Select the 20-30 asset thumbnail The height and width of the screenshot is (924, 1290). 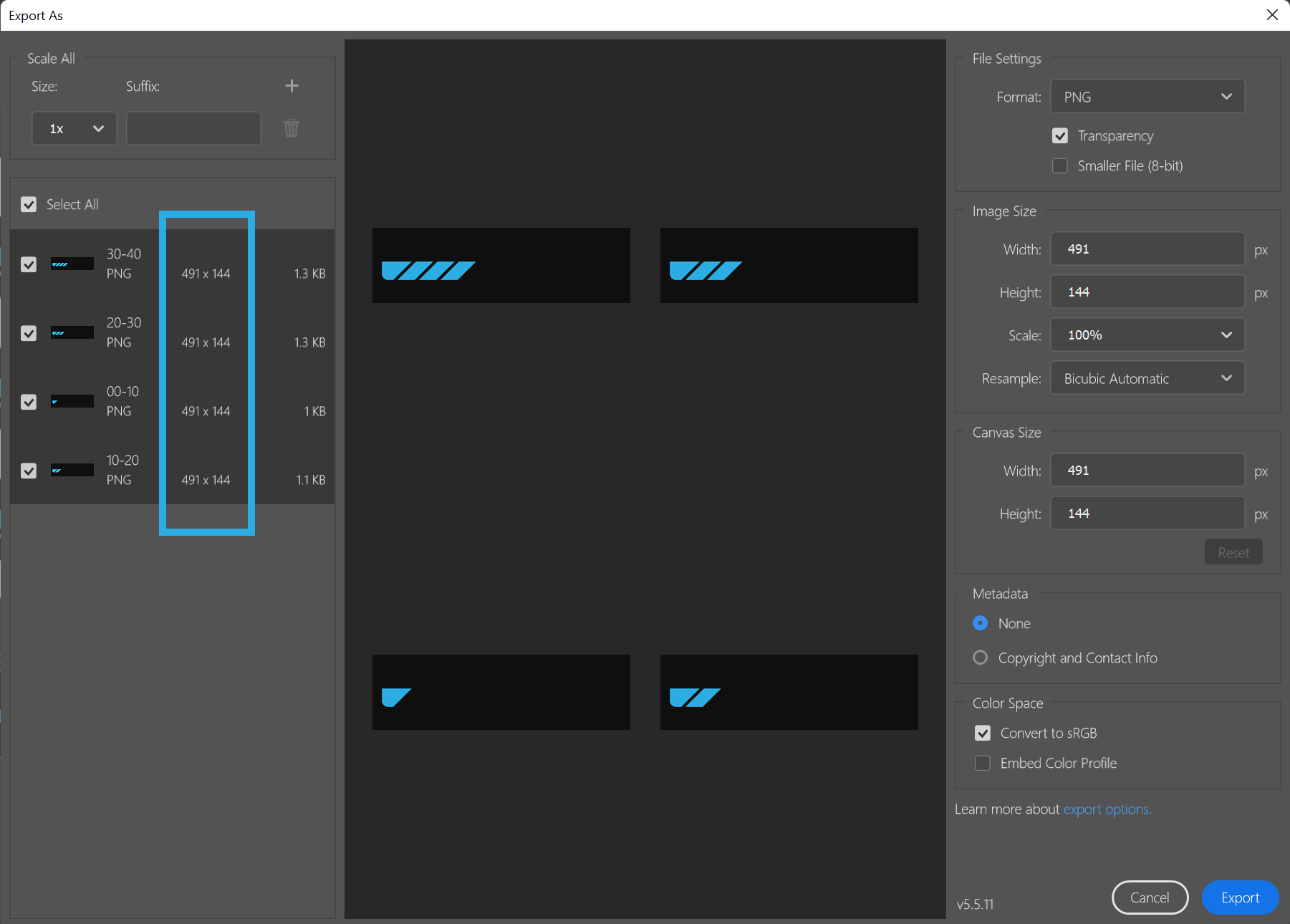[72, 333]
